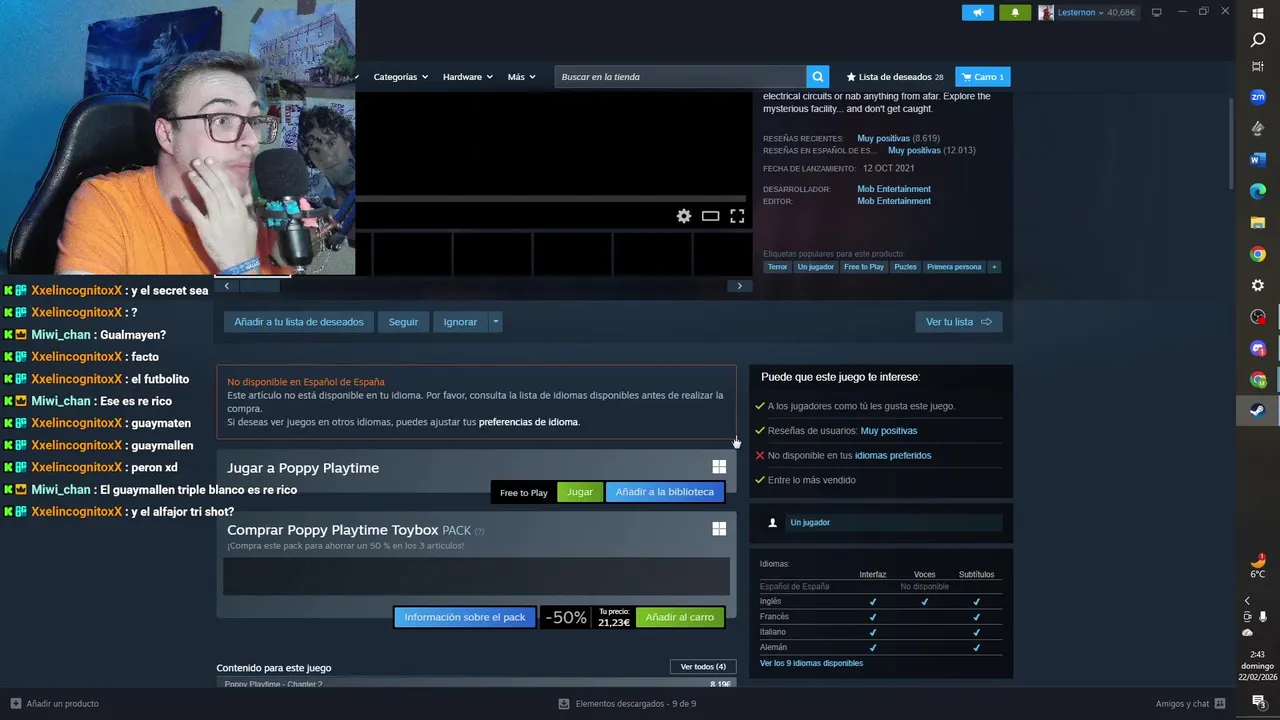Open Elementos descargados status

[x=627, y=703]
